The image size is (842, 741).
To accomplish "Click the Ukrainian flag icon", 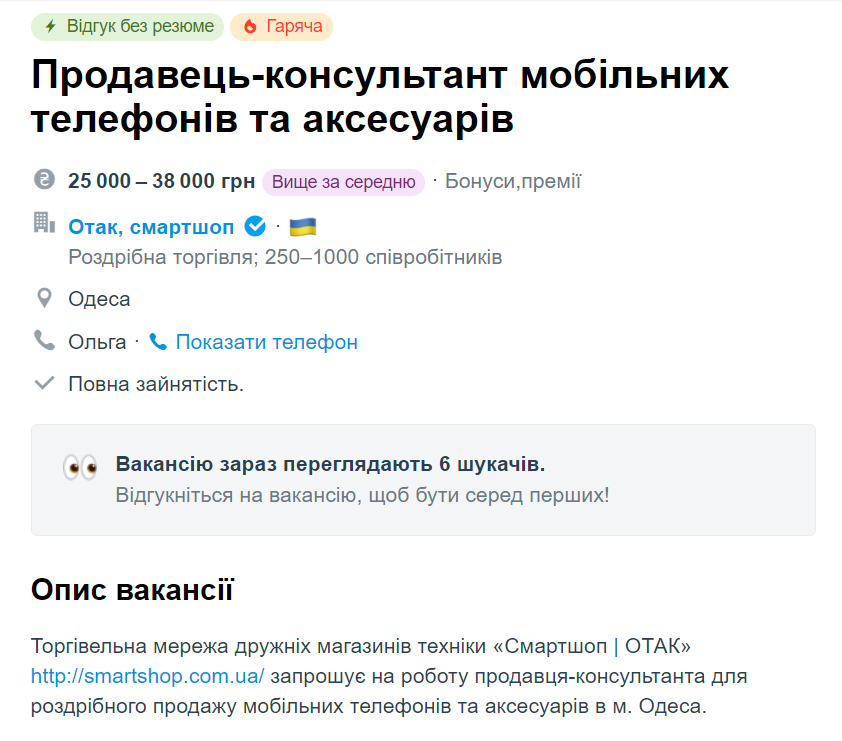I will [302, 227].
